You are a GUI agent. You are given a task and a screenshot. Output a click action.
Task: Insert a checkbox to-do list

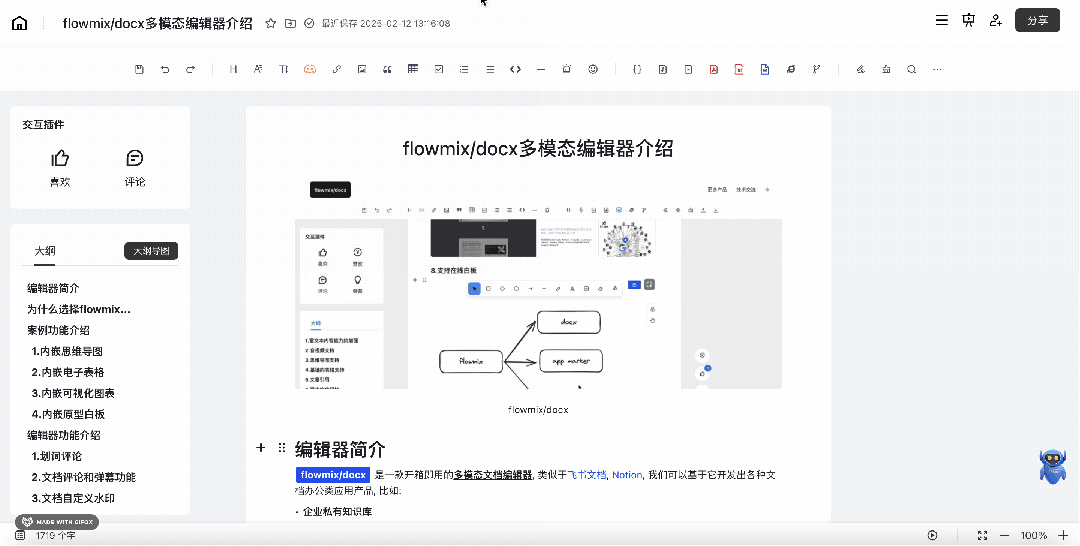click(439, 70)
